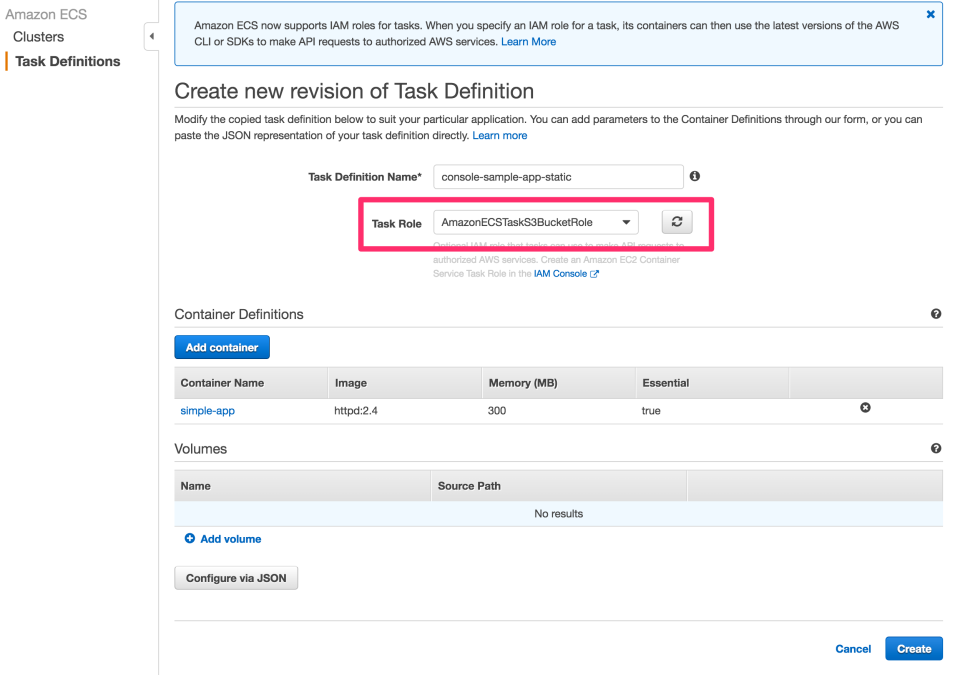Remove the simple-app container row
The height and width of the screenshot is (675, 960).
click(865, 407)
